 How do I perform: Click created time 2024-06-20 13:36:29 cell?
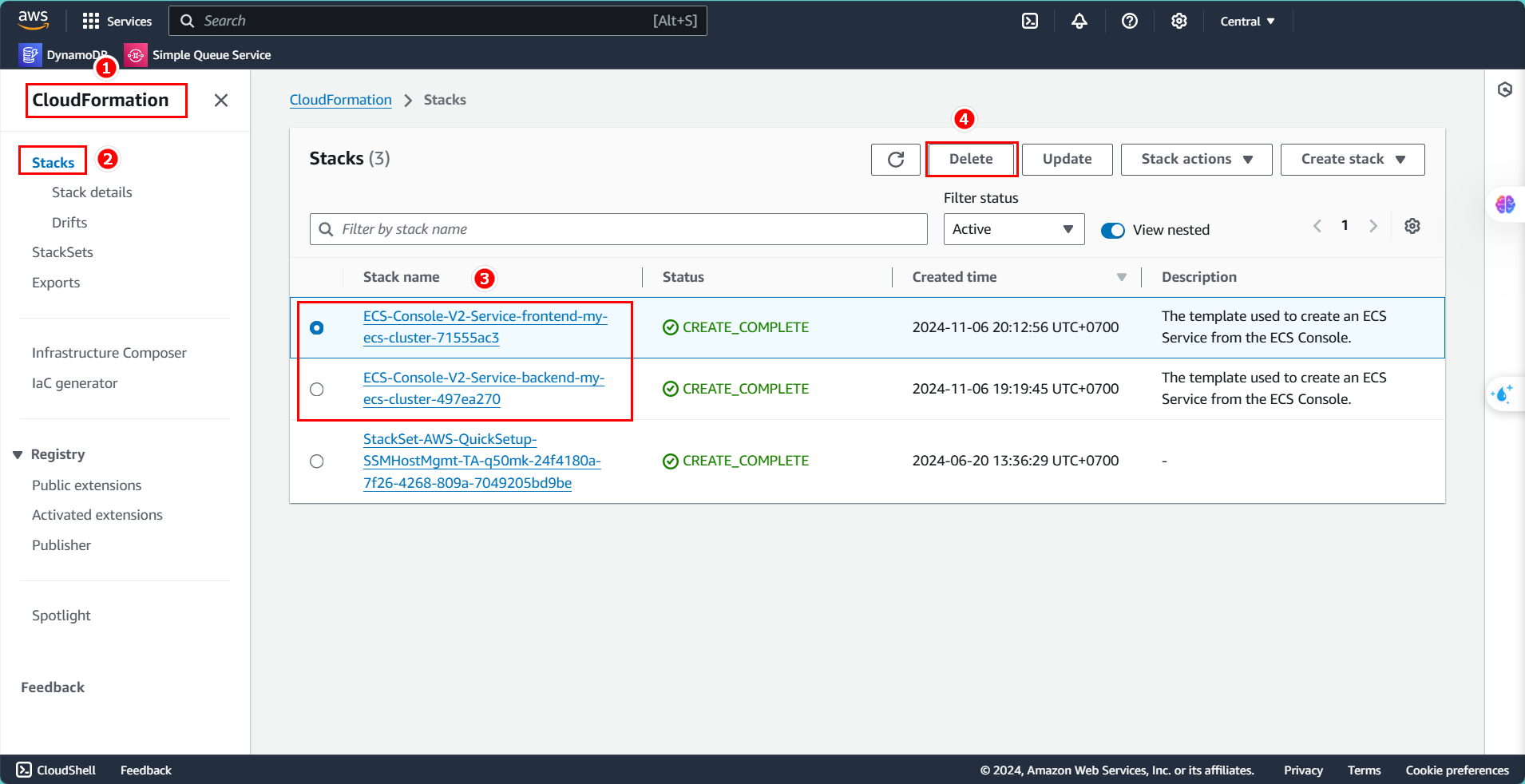click(1016, 461)
